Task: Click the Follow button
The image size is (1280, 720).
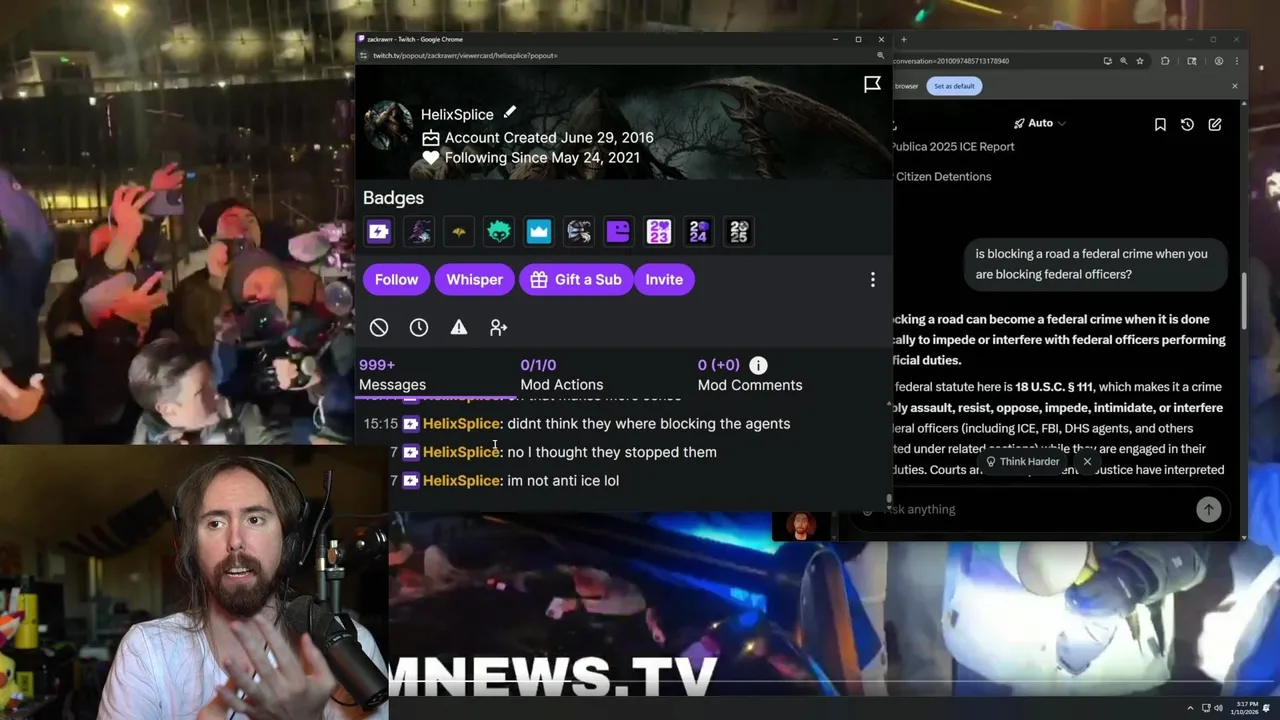Action: [396, 280]
